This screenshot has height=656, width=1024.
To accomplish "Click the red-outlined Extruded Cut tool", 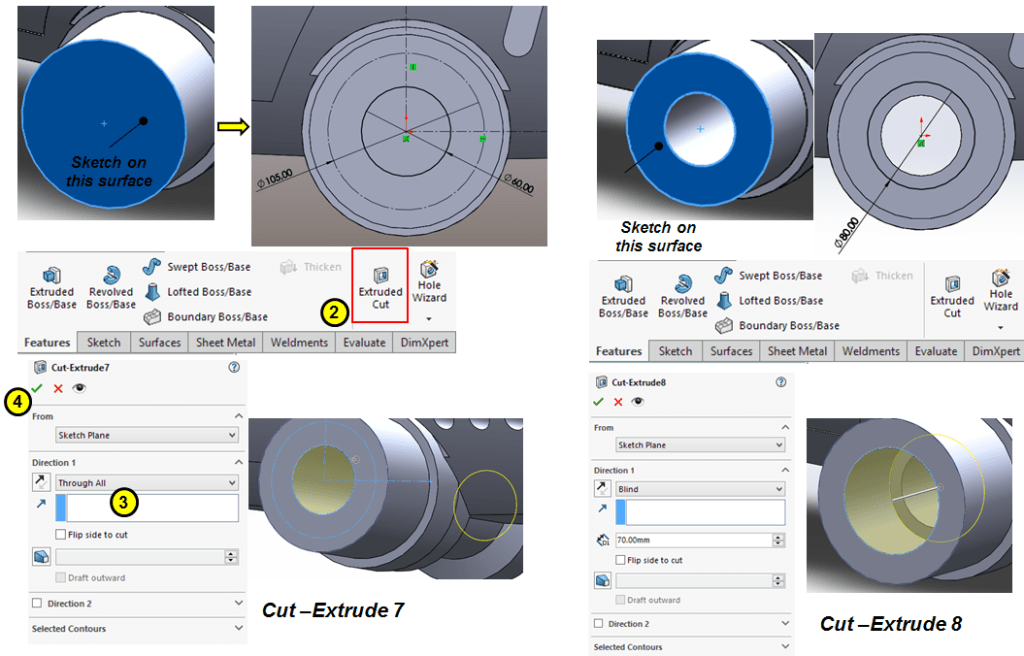I will pos(380,286).
